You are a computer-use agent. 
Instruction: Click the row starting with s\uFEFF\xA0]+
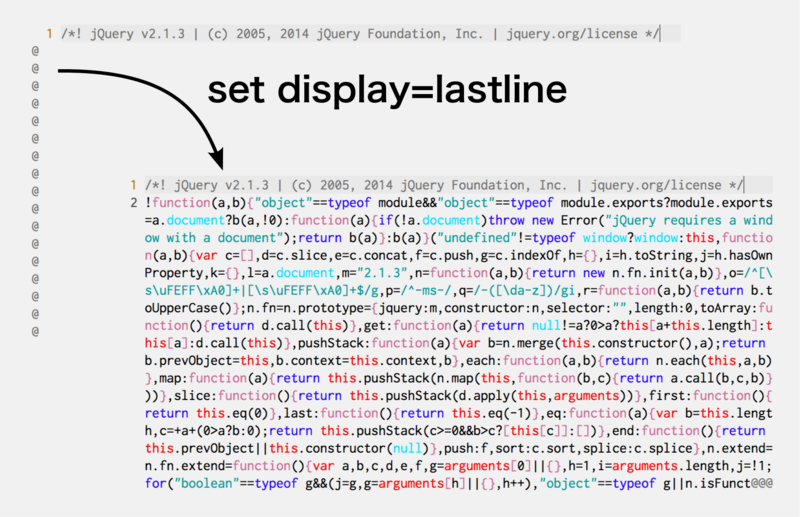[458, 290]
